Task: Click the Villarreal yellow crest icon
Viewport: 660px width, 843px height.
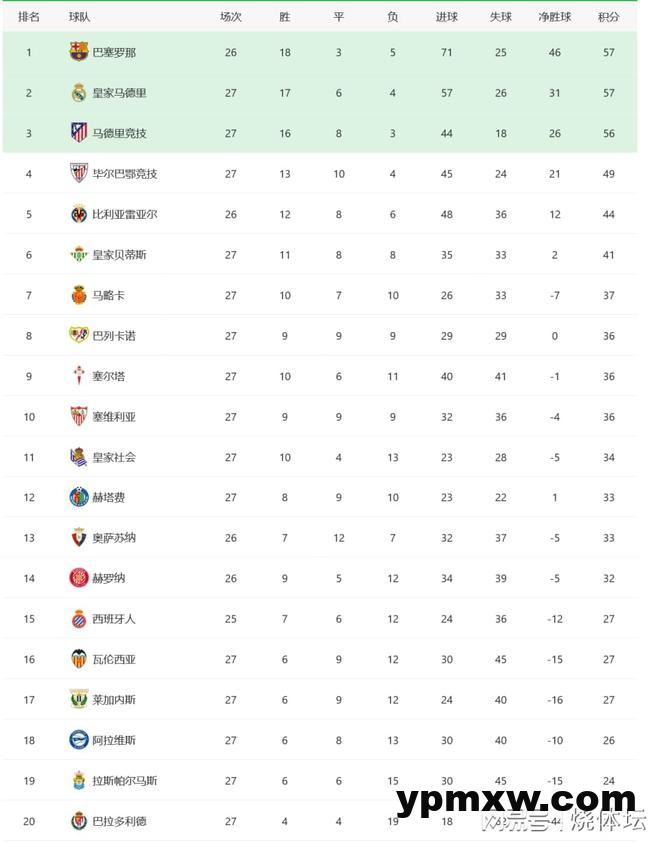Action: pyautogui.click(x=79, y=214)
